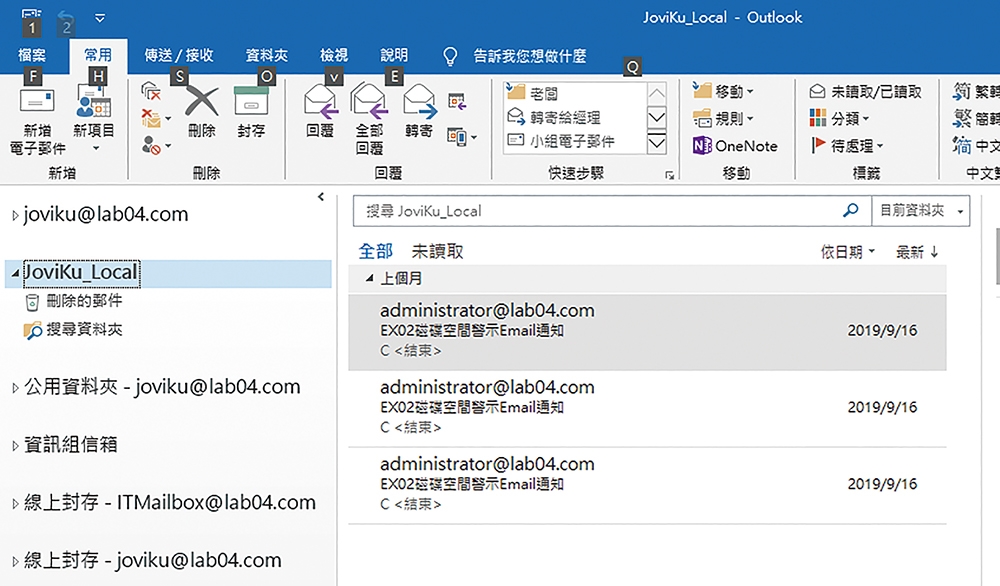
Task: Open the customize quick access toolbar arrow
Action: [100, 18]
